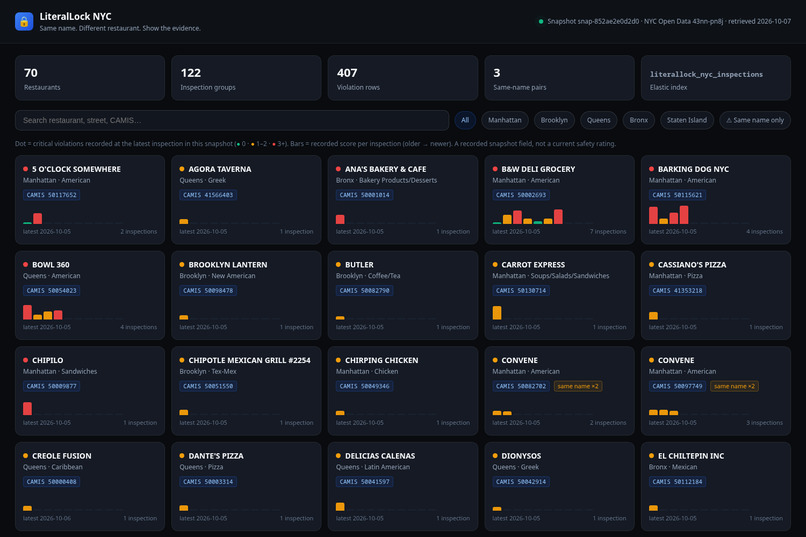Click CAMIS 50000408 badge
806x537 pixels.
[51, 482]
